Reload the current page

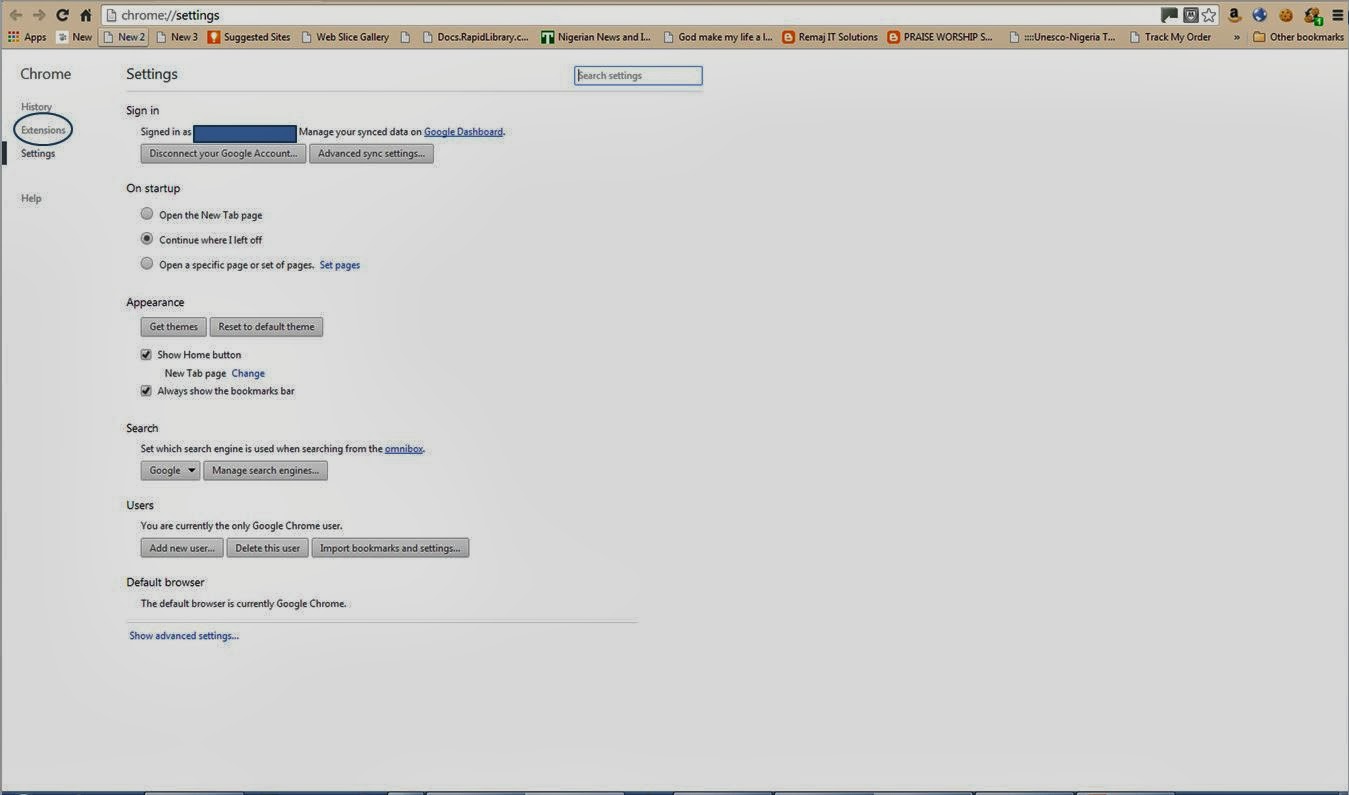point(62,15)
